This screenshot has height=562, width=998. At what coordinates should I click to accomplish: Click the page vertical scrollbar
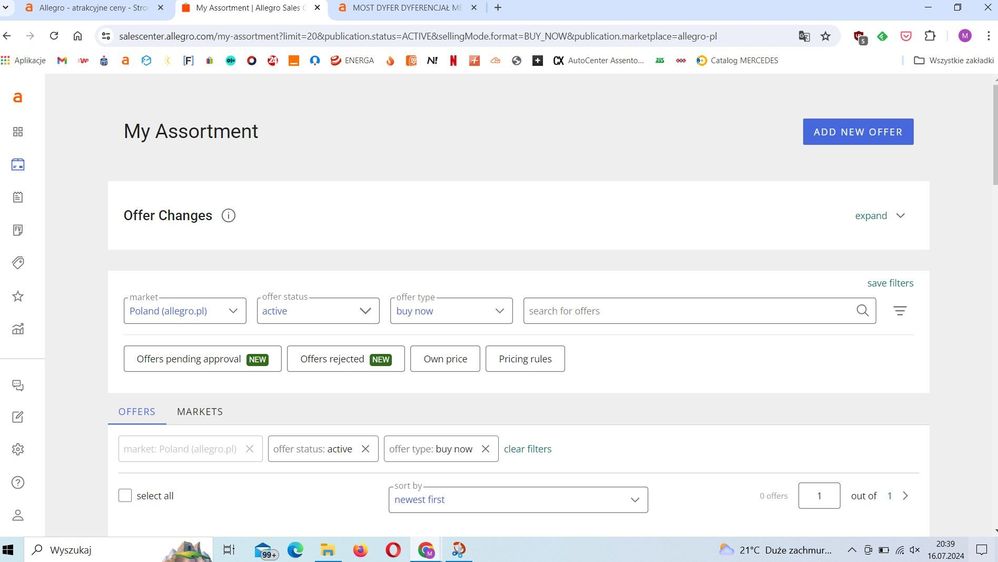tap(994, 134)
